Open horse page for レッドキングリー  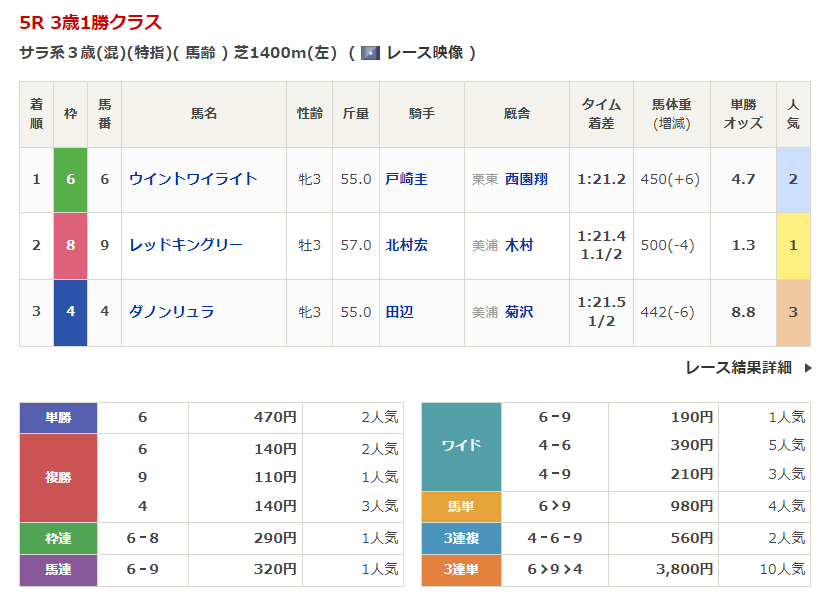click(x=186, y=245)
